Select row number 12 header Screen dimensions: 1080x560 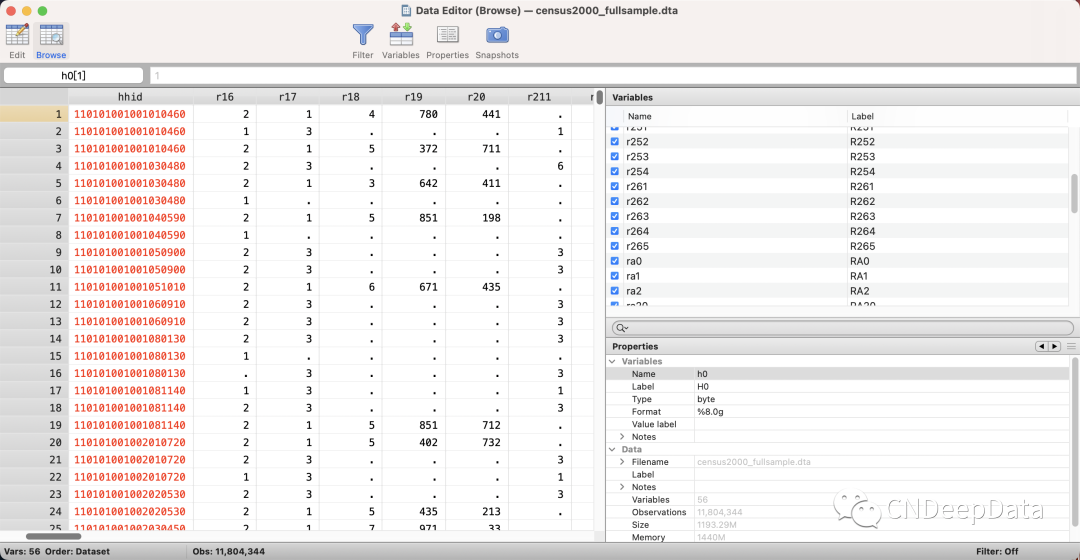tap(34, 304)
